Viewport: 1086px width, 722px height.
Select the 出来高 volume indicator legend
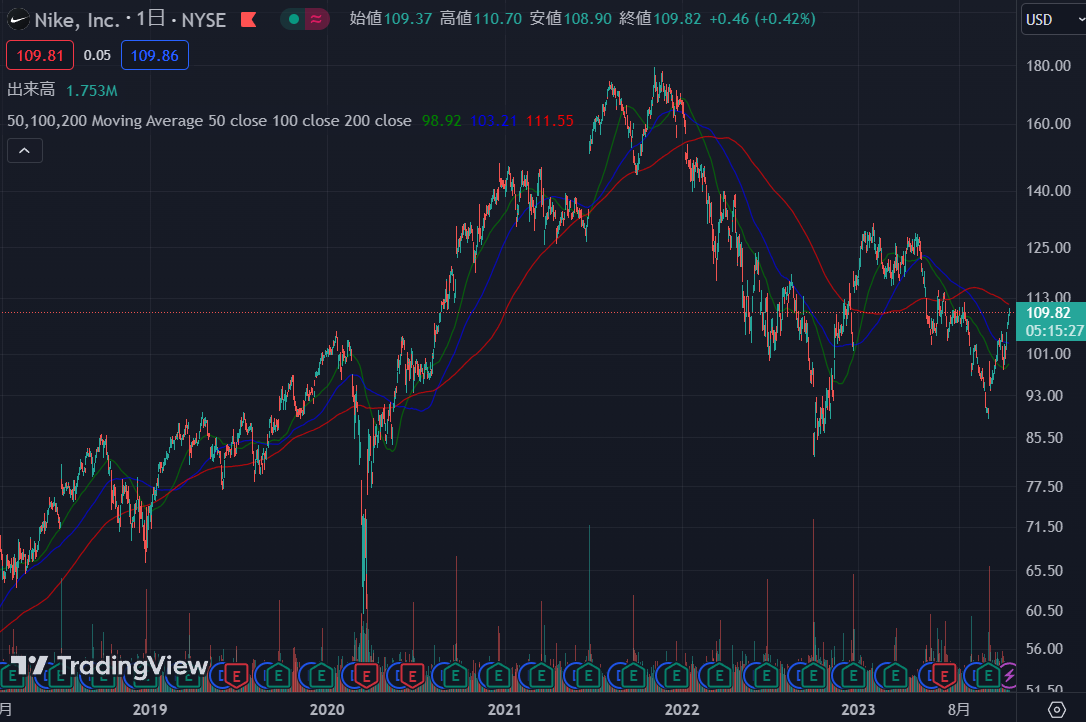pyautogui.click(x=31, y=90)
